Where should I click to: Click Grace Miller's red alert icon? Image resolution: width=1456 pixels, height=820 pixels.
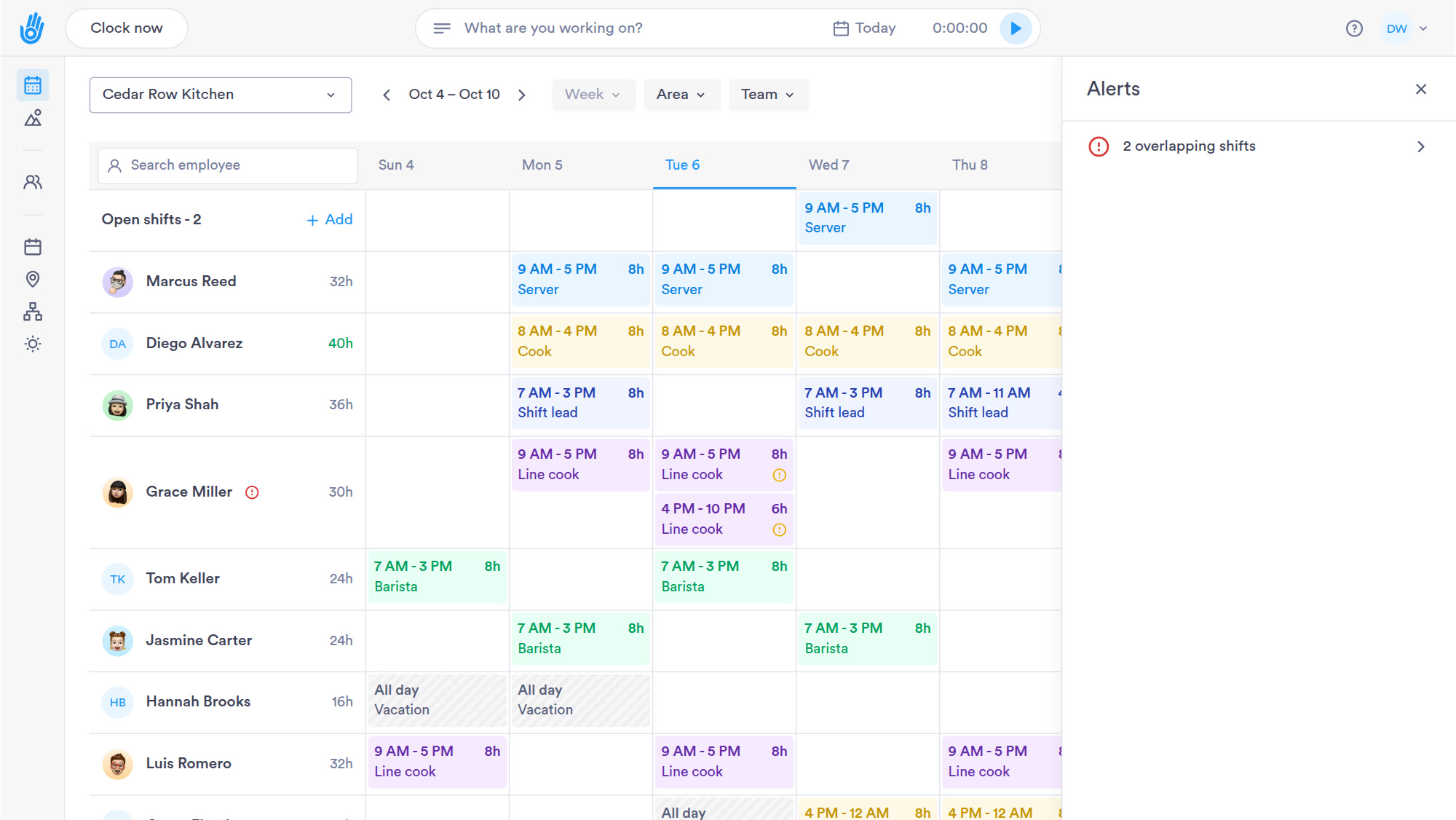click(x=252, y=492)
